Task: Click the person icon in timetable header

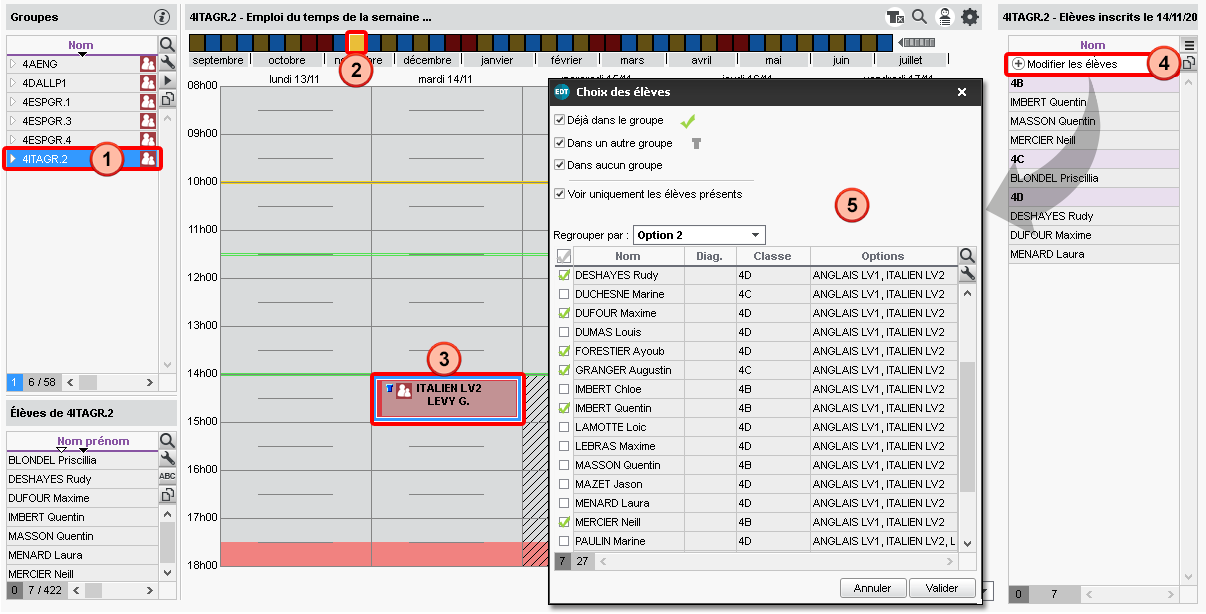Action: pos(944,17)
